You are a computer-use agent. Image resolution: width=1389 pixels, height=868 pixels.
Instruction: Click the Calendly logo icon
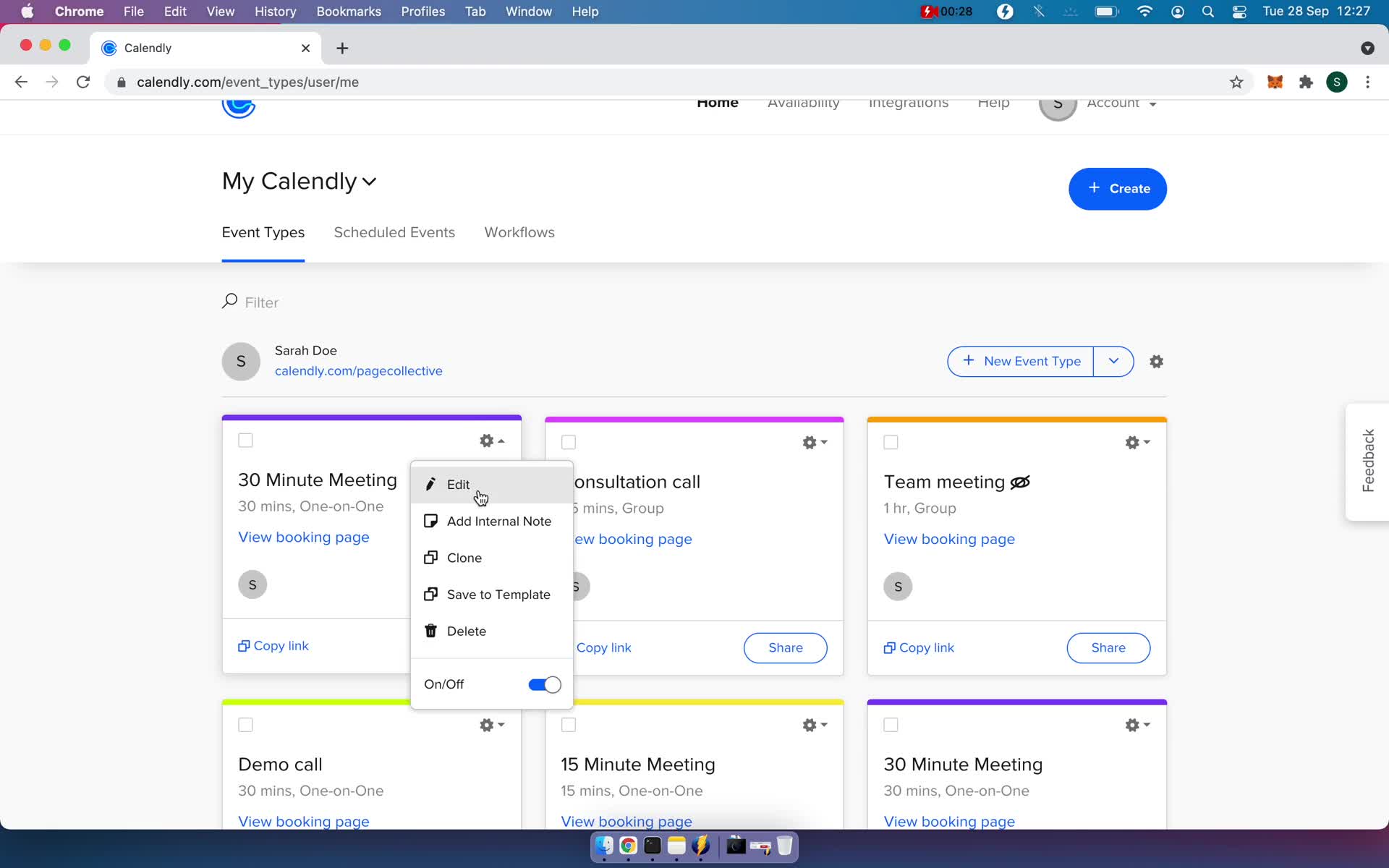tap(239, 109)
